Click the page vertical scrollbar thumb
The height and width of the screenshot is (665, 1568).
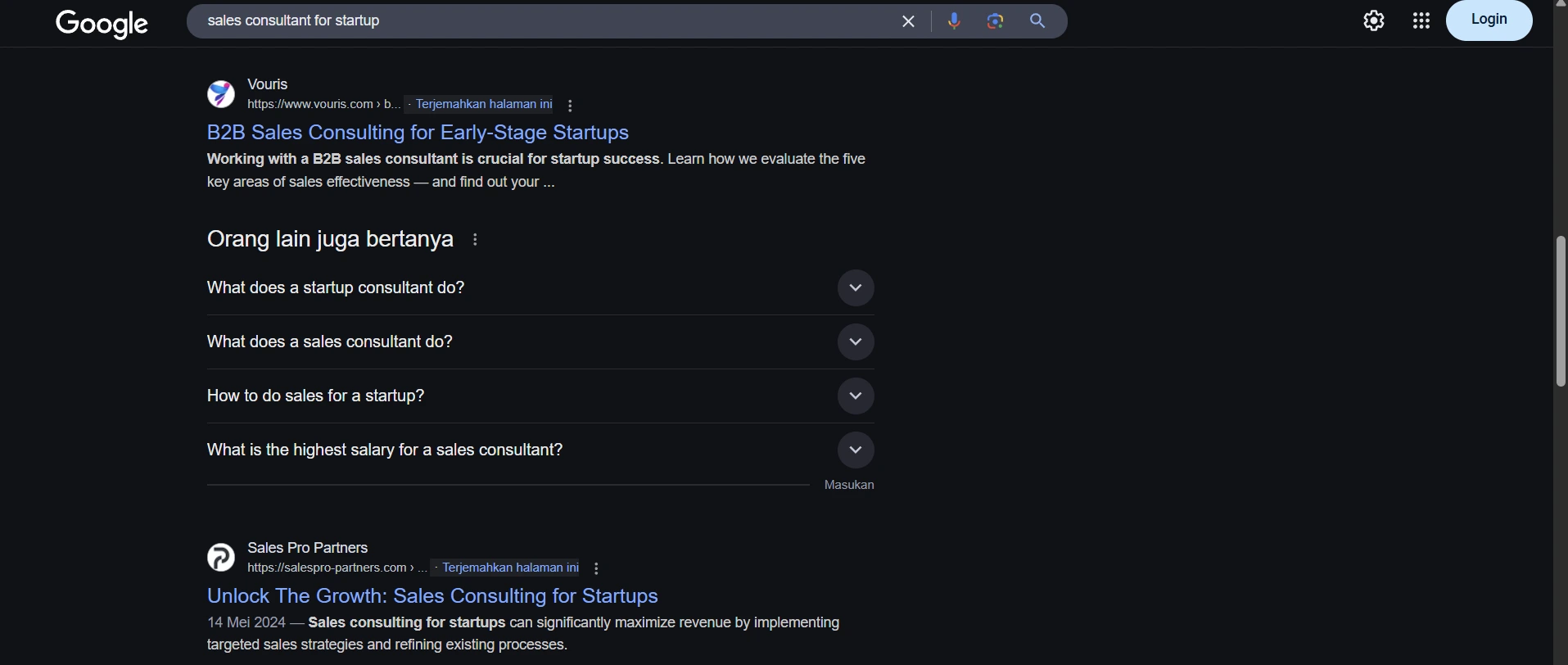[1561, 311]
